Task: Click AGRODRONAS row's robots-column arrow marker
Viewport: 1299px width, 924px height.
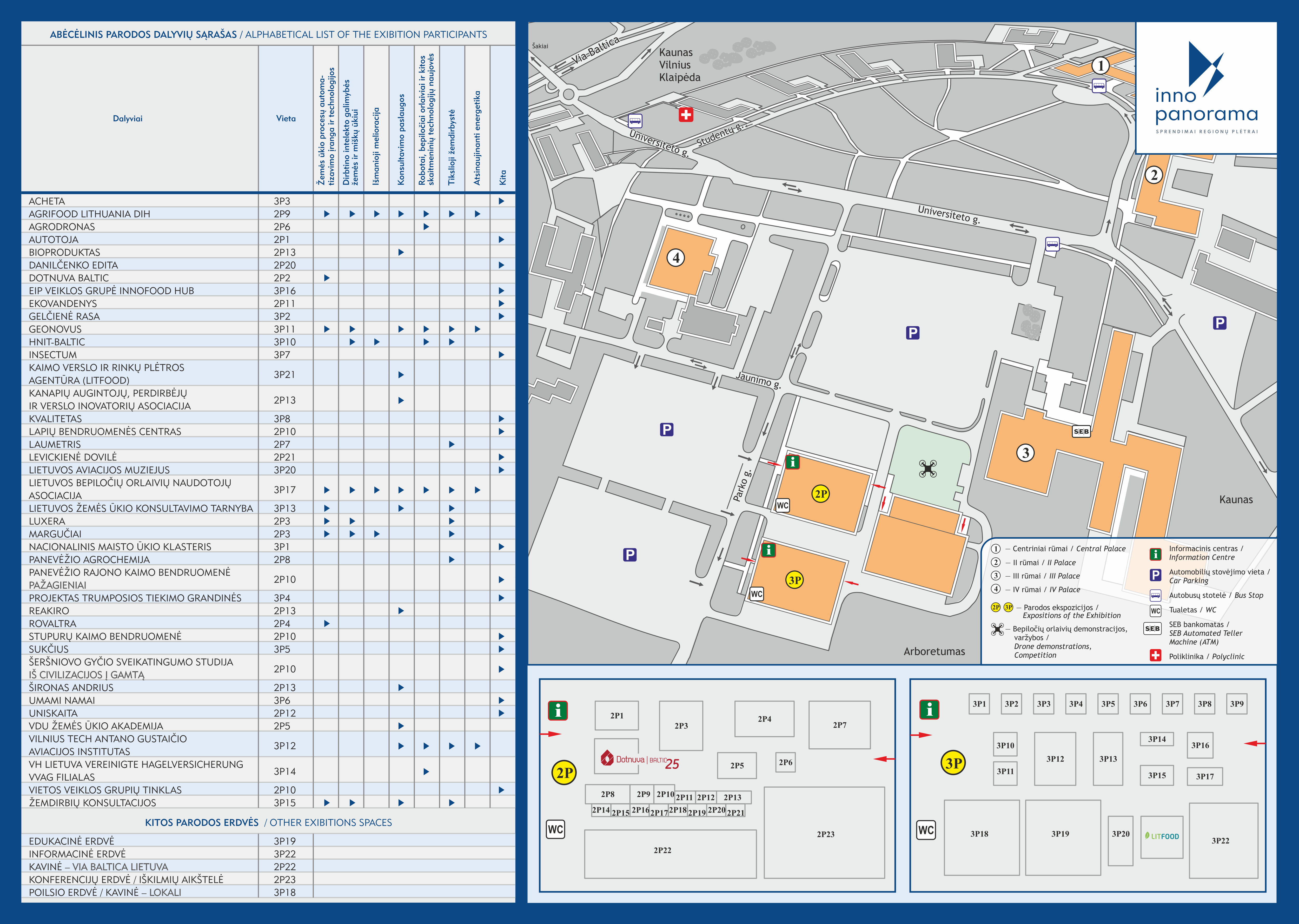Action: (x=426, y=226)
